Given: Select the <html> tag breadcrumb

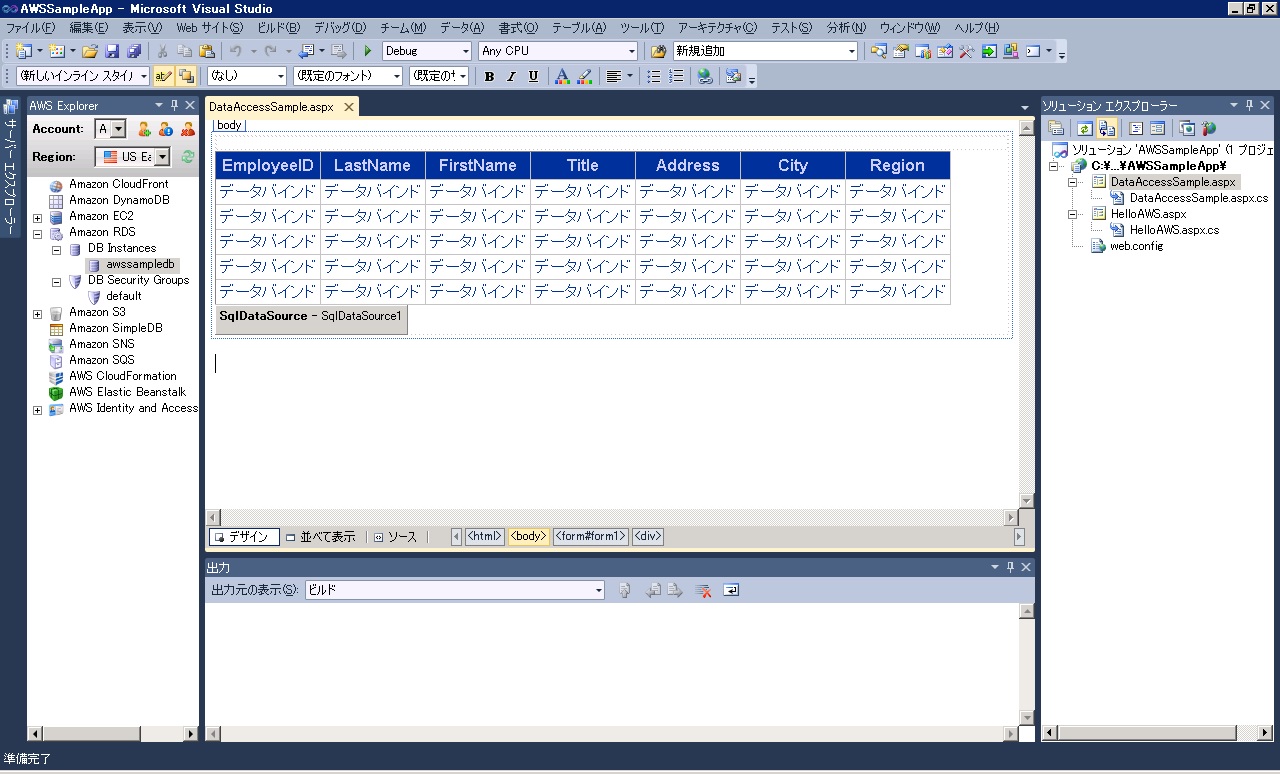Looking at the screenshot, I should [484, 537].
